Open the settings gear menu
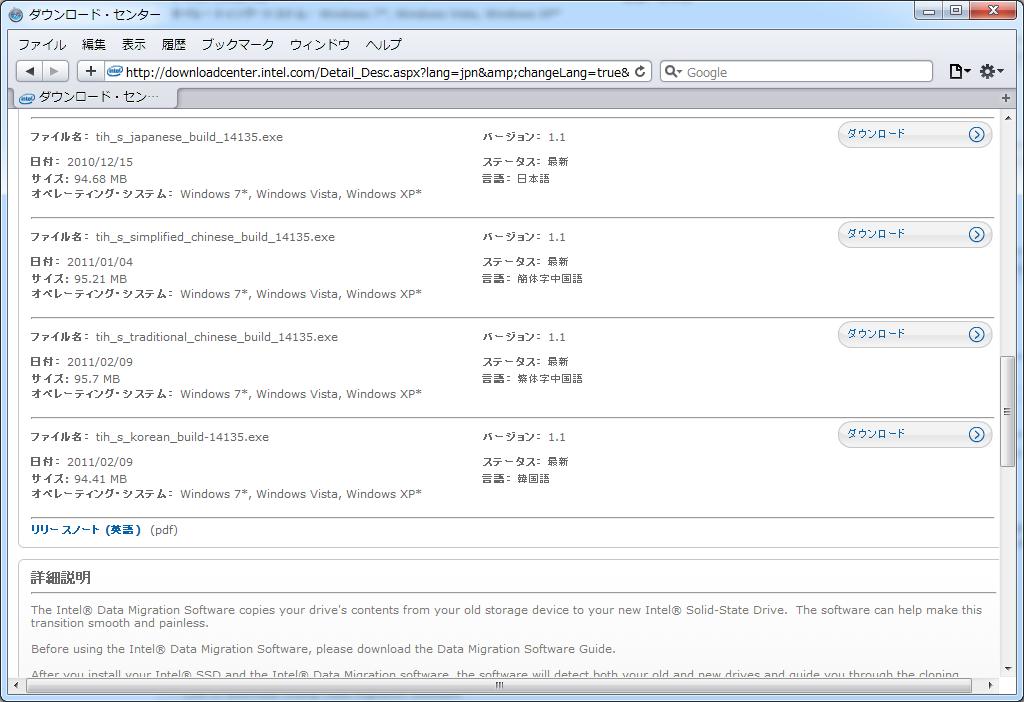Viewport: 1024px width, 702px height. tap(991, 71)
